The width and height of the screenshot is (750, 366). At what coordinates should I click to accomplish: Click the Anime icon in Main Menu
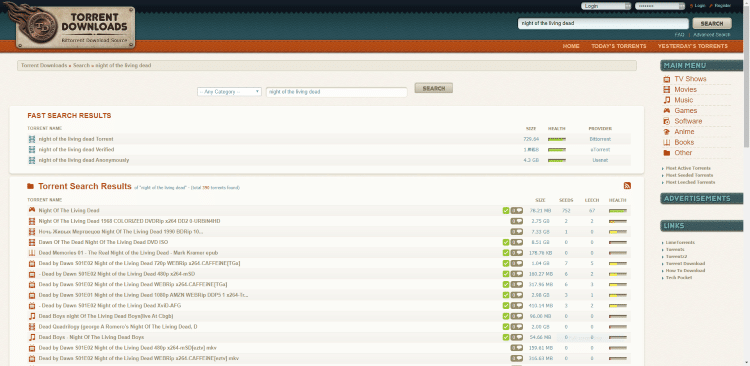click(x=666, y=132)
